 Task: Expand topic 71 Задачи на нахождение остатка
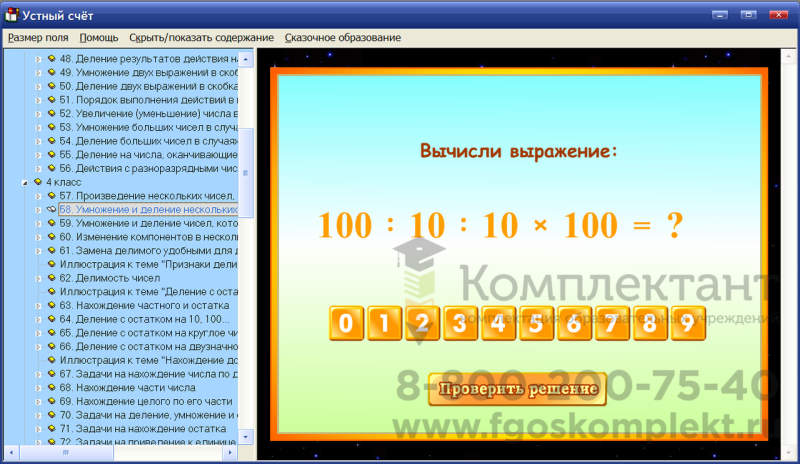(x=38, y=429)
